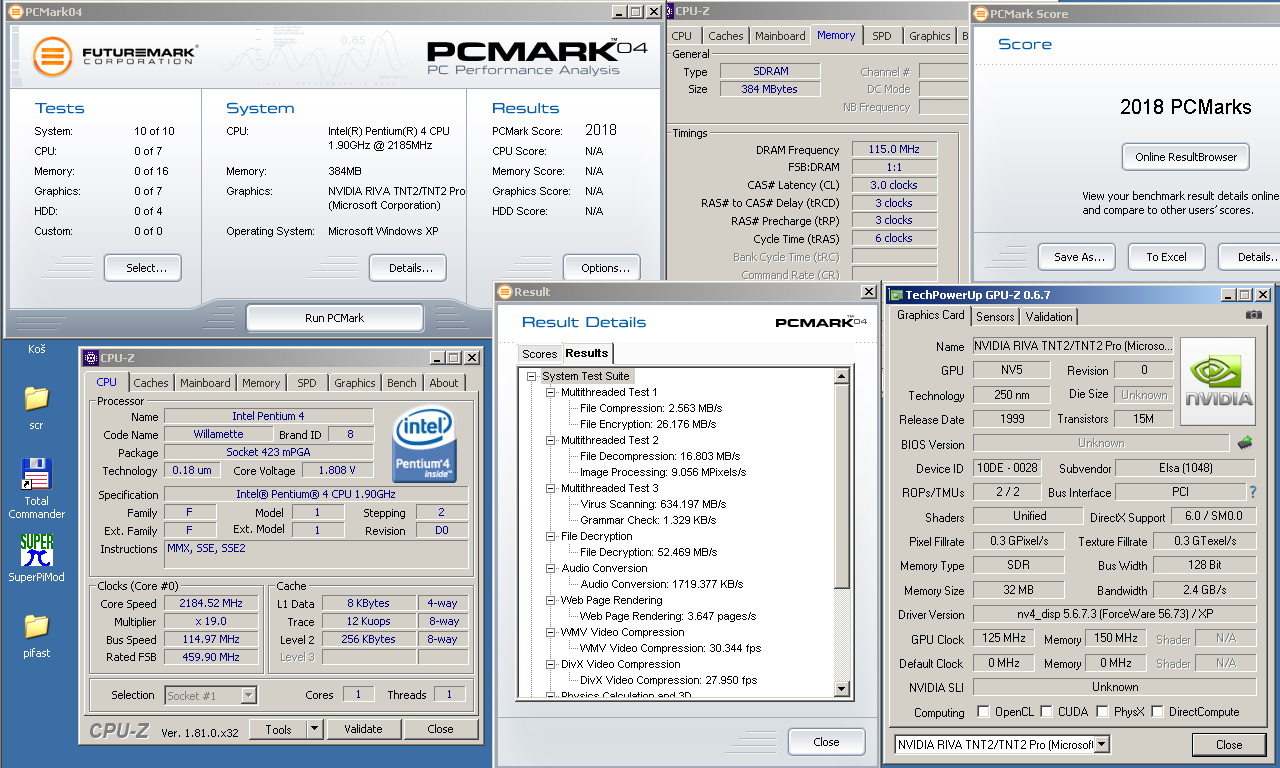The image size is (1280, 768).
Task: Switch to the Bench tab in CPU-Z
Action: pos(402,383)
